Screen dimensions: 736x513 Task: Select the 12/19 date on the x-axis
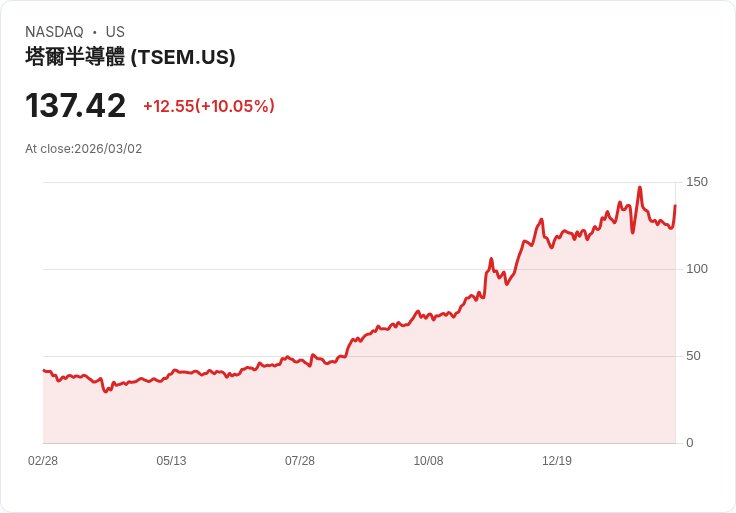557,461
